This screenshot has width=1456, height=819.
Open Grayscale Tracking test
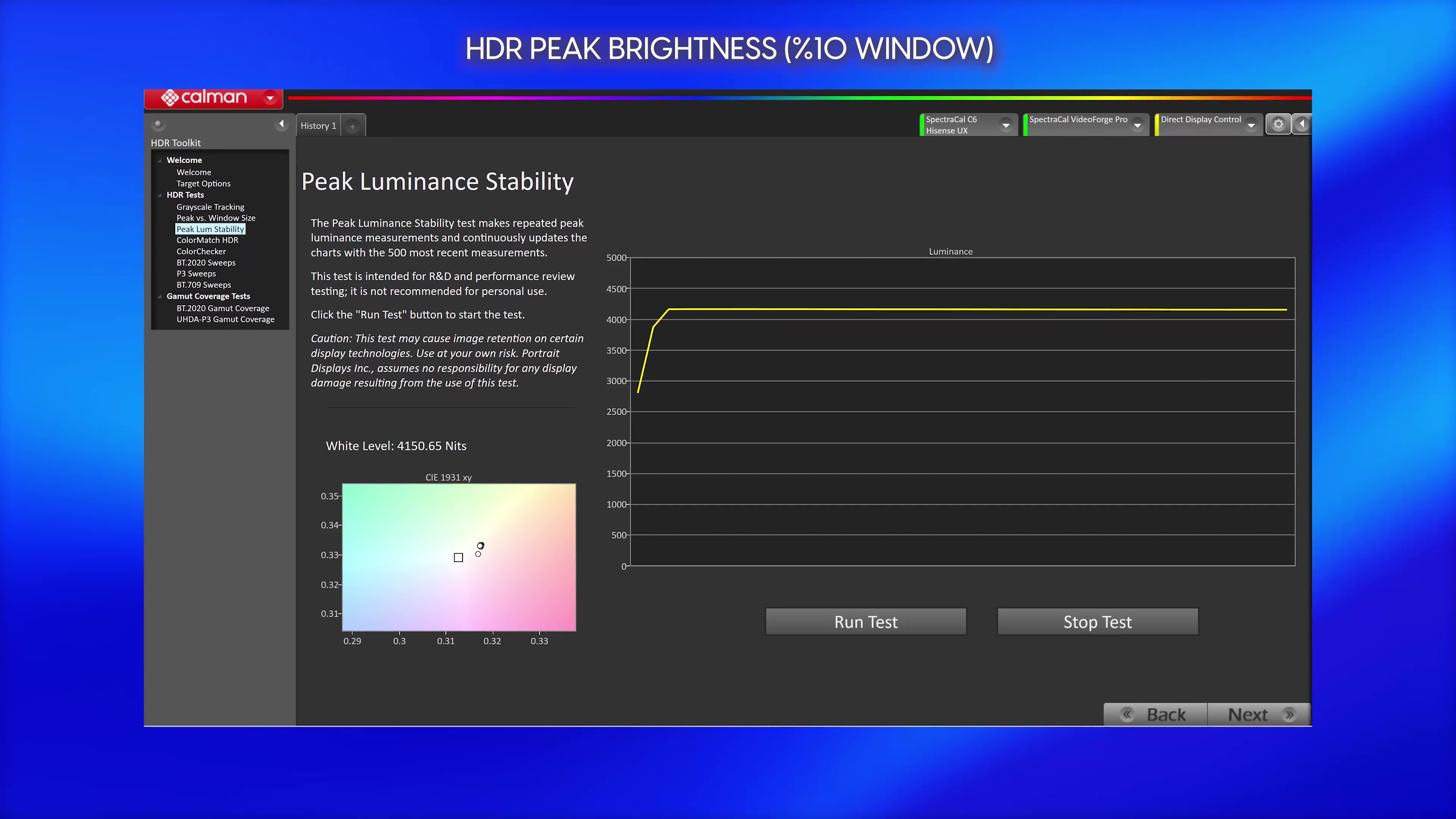(x=210, y=207)
